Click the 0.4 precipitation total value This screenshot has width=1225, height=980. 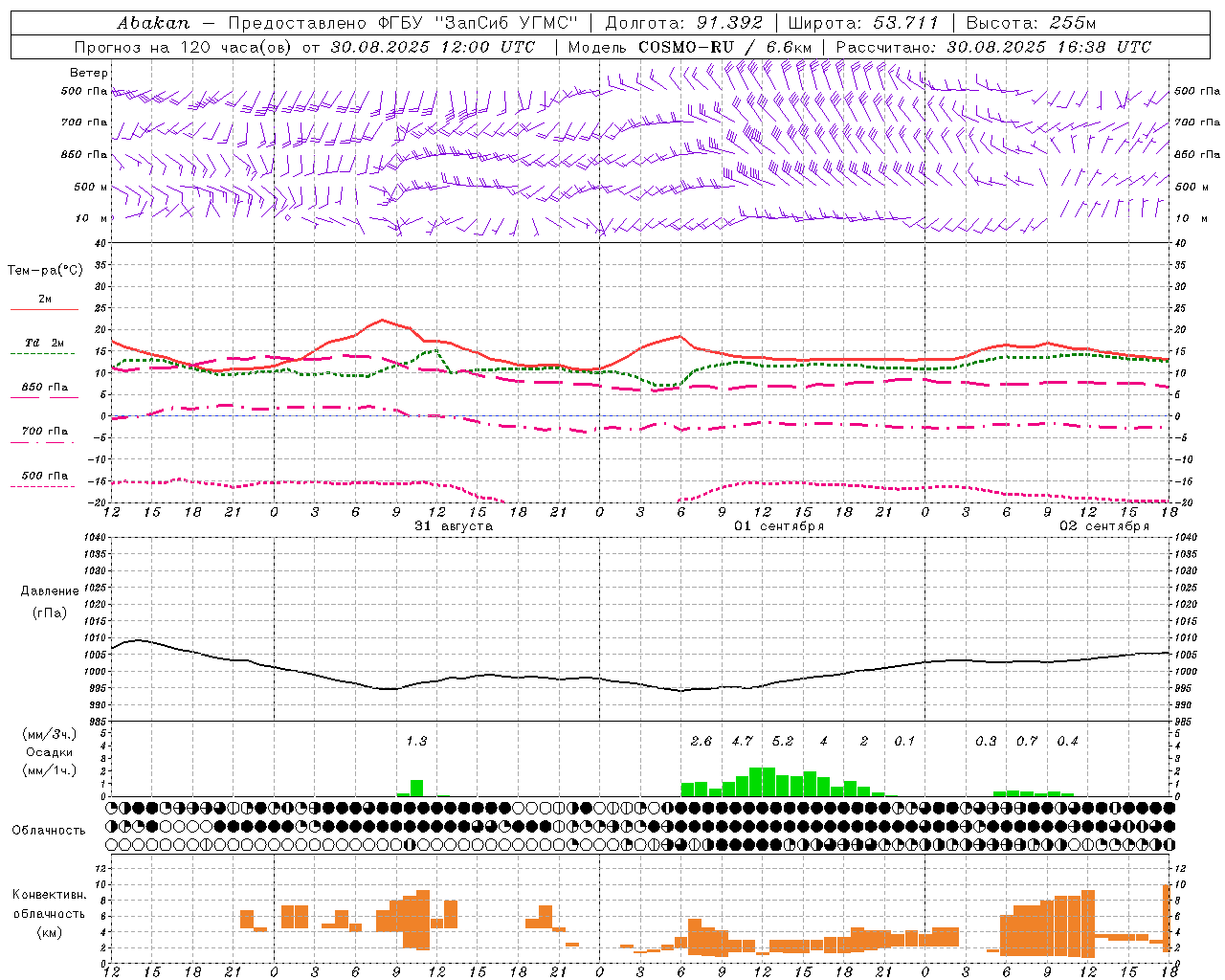(1068, 742)
